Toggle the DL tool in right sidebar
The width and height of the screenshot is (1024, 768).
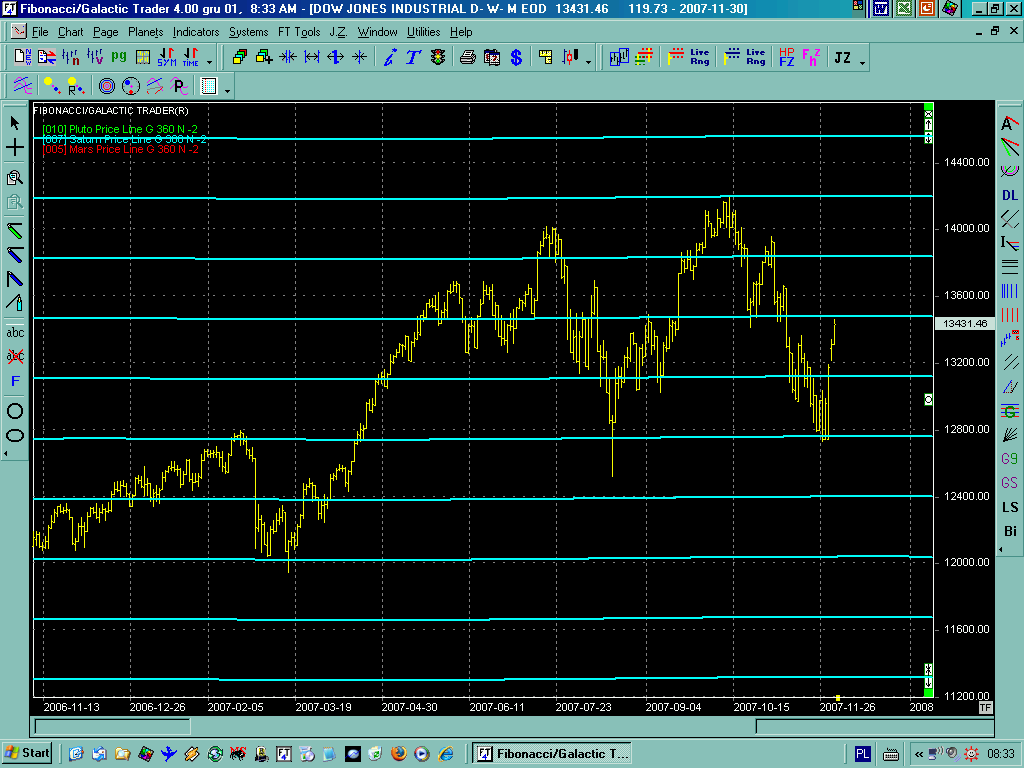pos(1010,195)
